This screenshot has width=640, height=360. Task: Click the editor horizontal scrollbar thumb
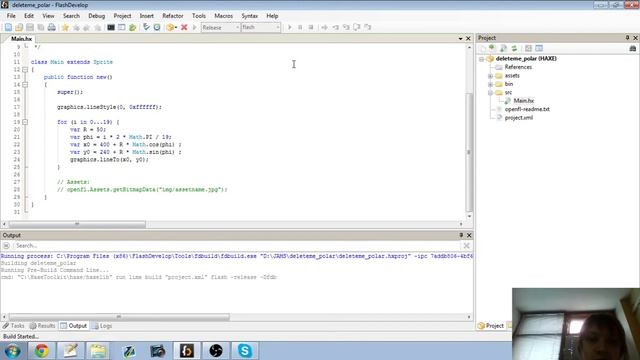click(x=77, y=224)
